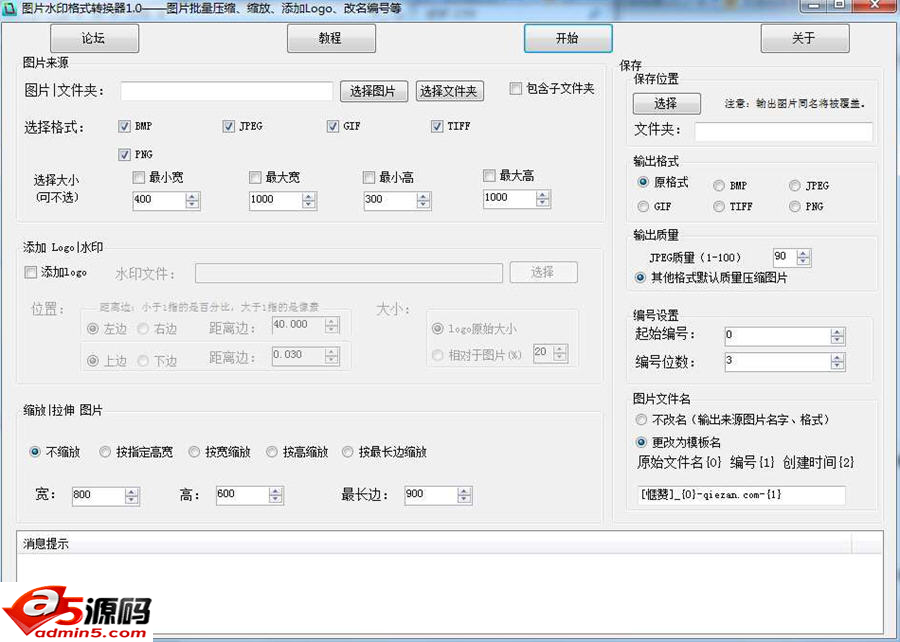Click the application icon in the title bar
Image resolution: width=900 pixels, height=642 pixels.
point(12,7)
